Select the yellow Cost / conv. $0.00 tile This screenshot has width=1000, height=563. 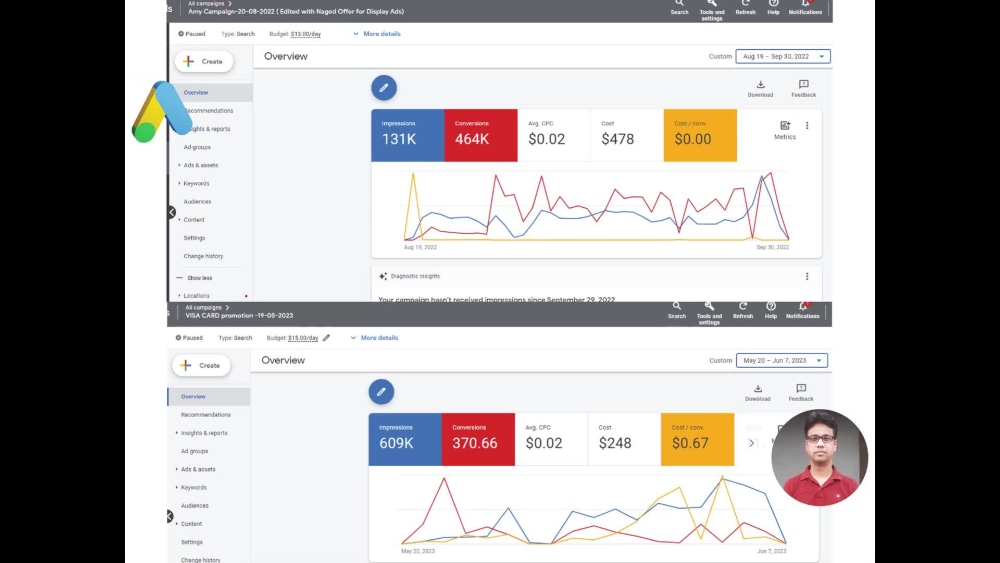pyautogui.click(x=700, y=135)
